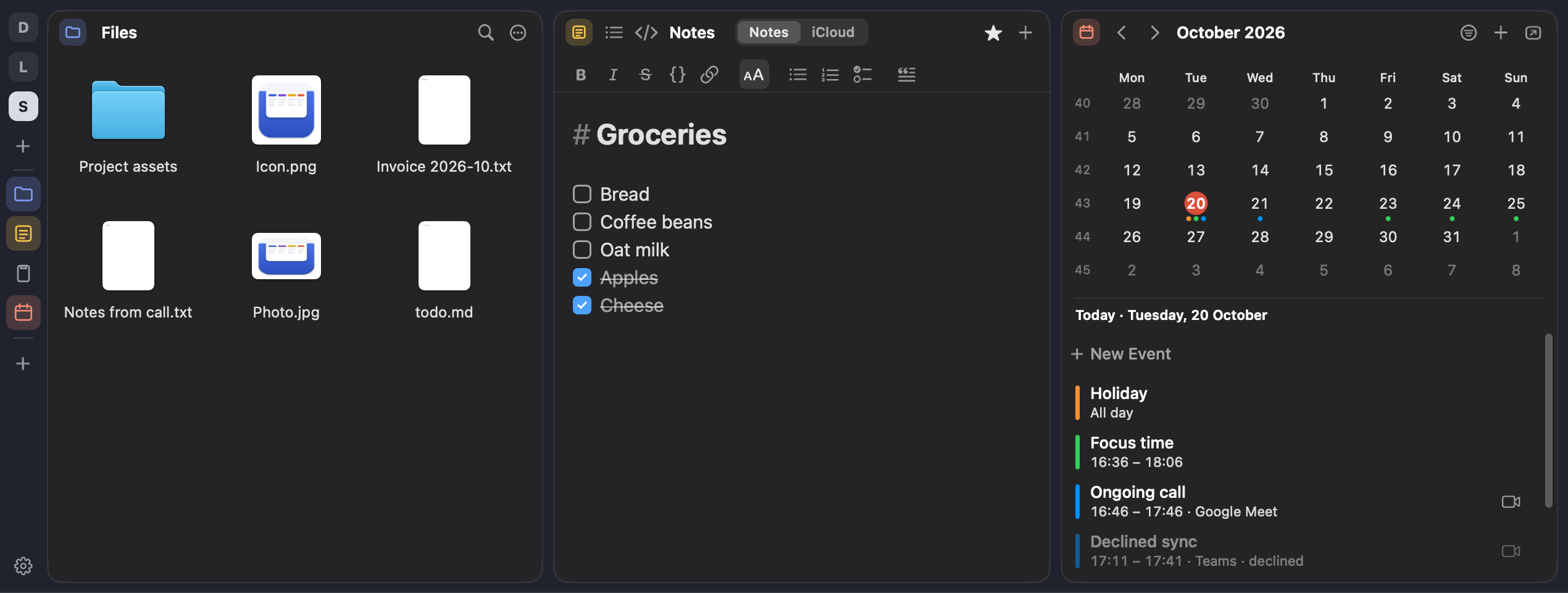Image resolution: width=1568 pixels, height=593 pixels.
Task: Insert a numbered list
Action: click(x=830, y=75)
